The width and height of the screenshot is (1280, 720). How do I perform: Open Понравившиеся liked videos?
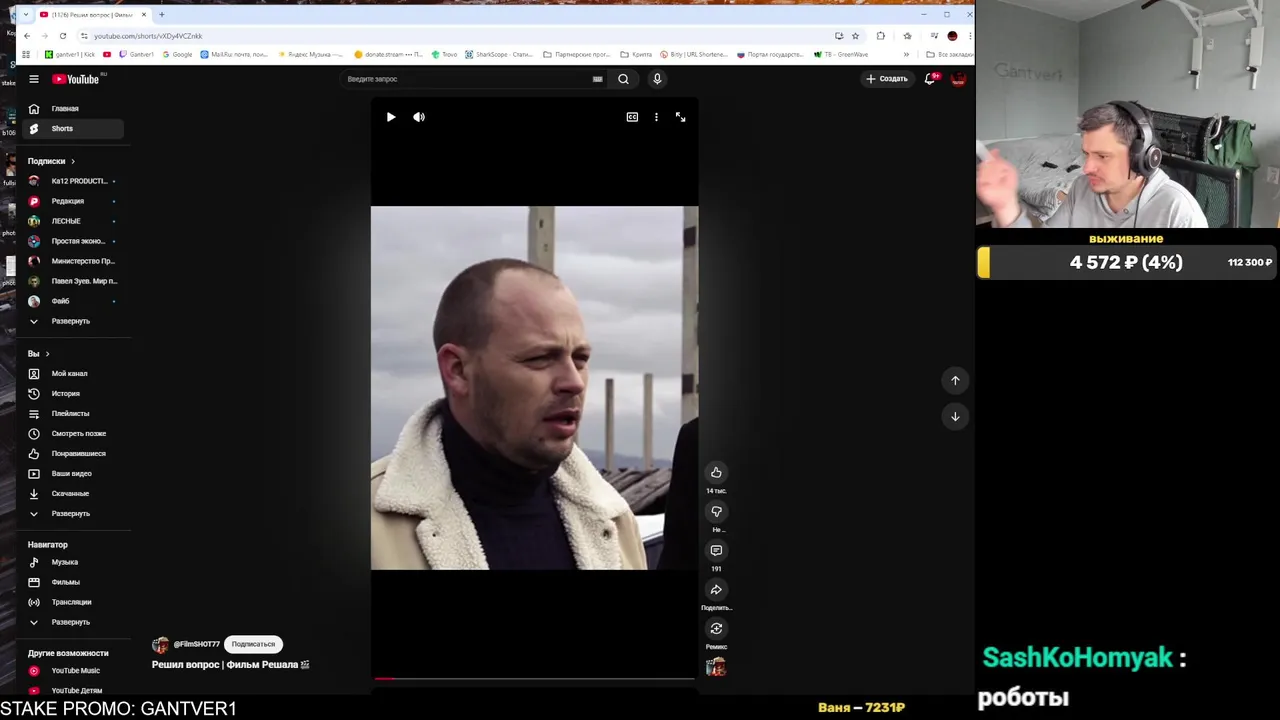click(72, 453)
